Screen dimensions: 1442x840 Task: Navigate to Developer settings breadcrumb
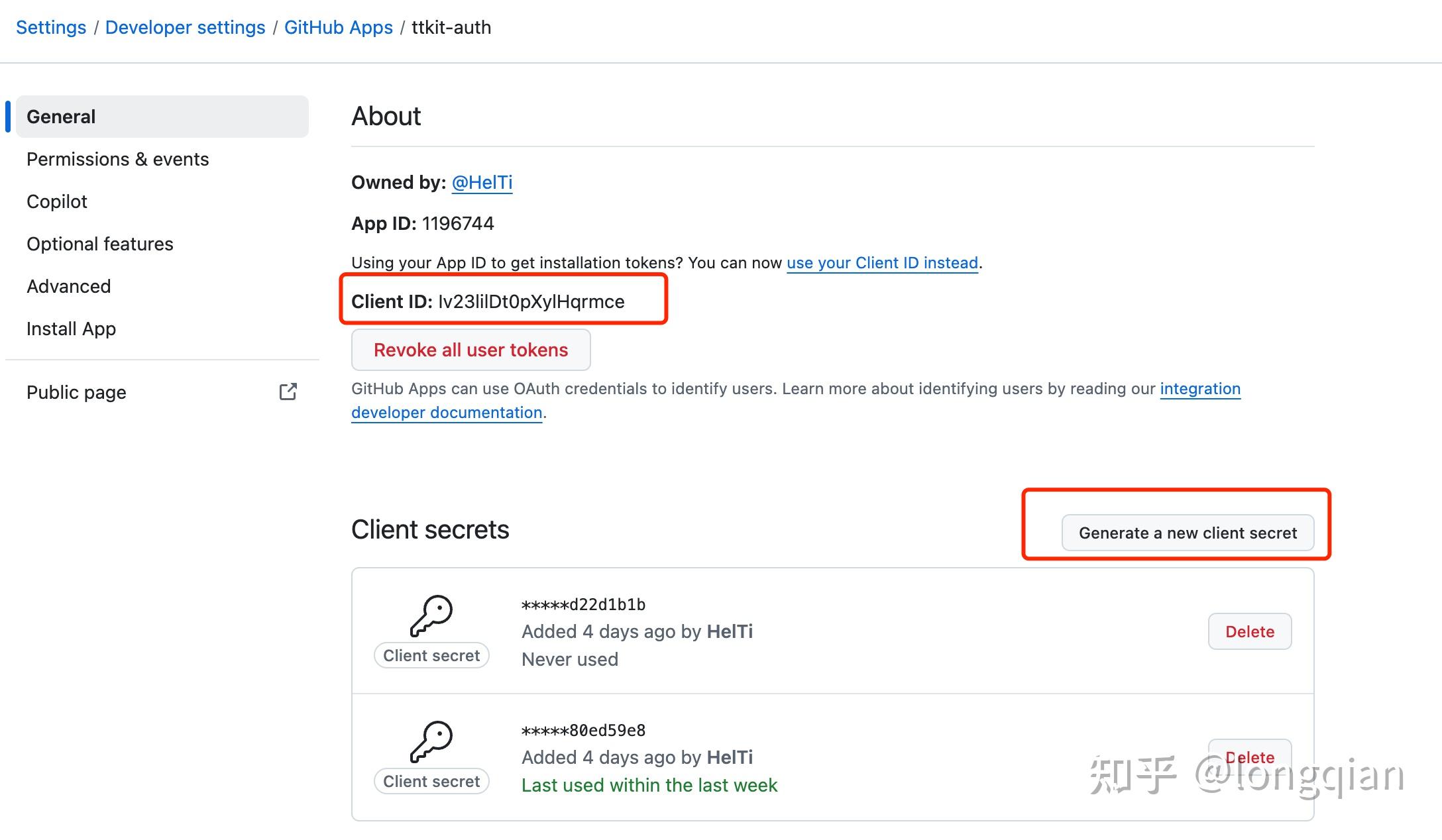point(186,27)
